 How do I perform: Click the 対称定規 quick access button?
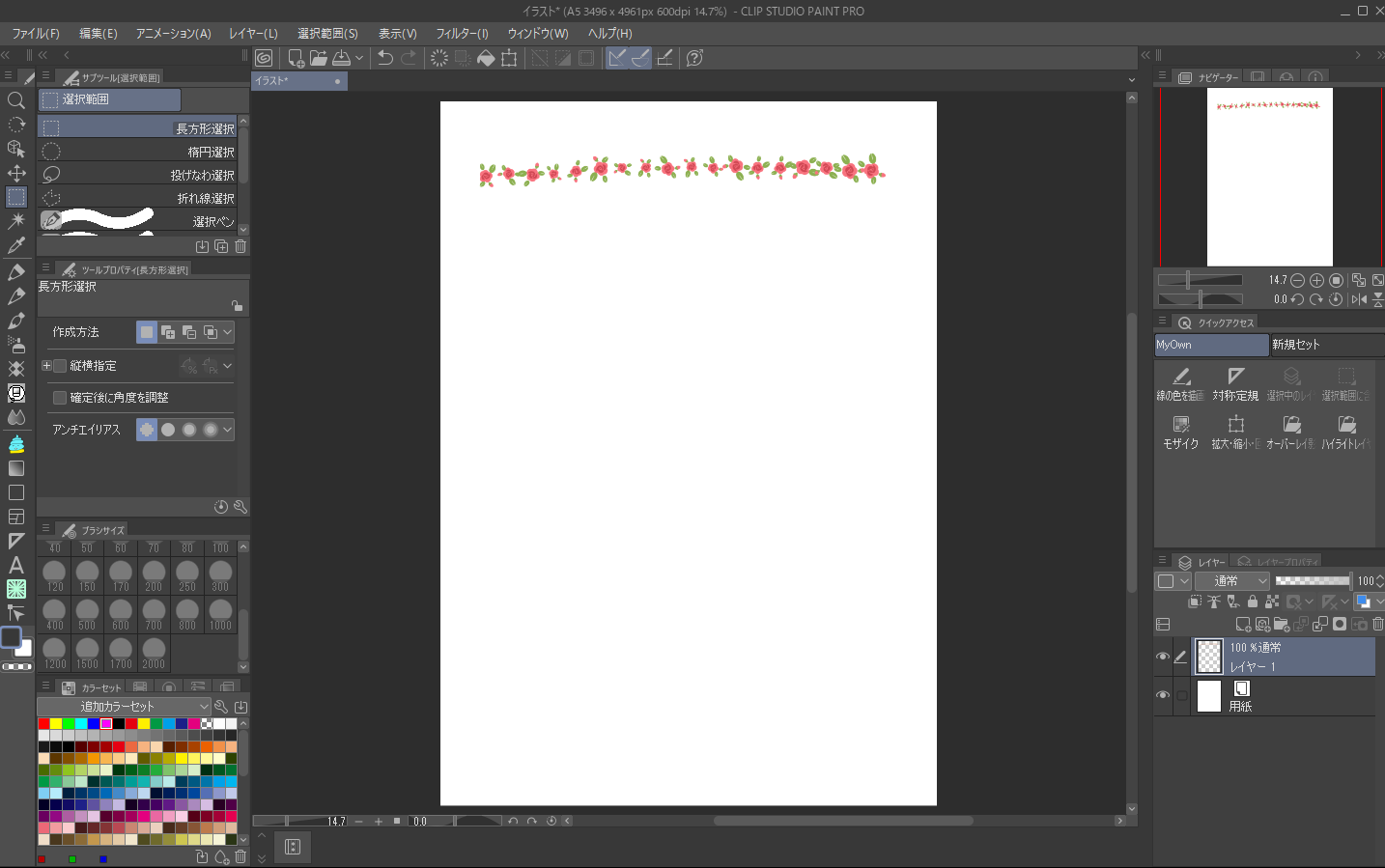[x=1235, y=383]
